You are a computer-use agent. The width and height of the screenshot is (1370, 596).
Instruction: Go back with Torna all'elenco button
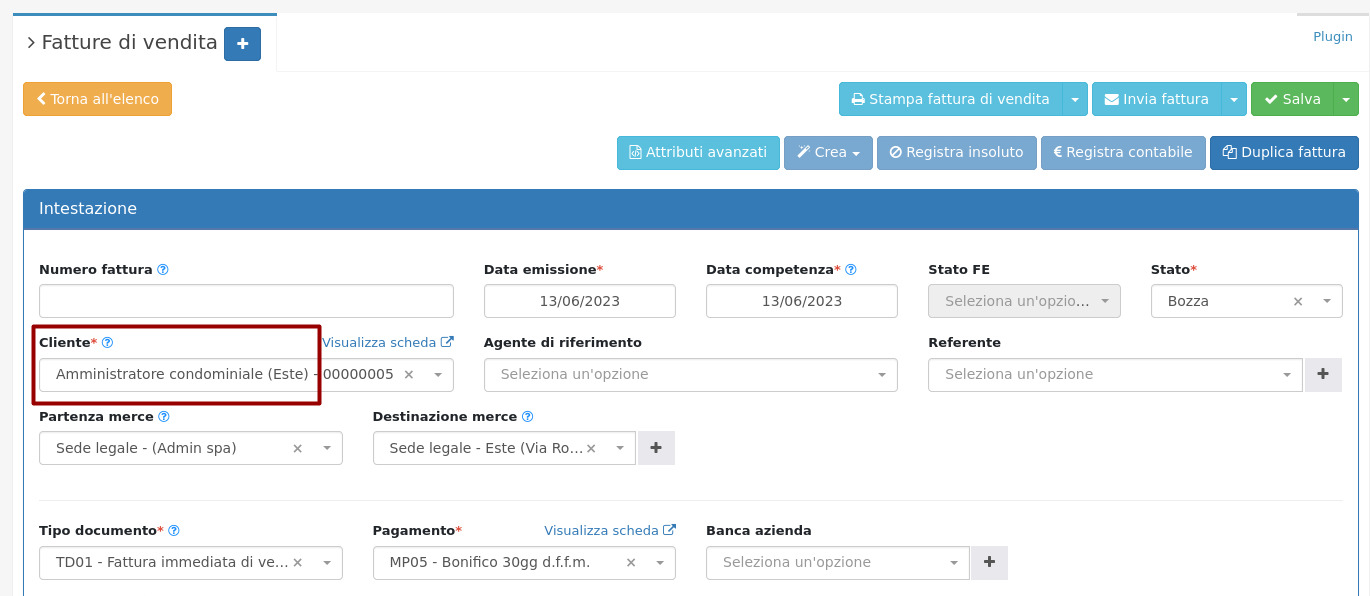pyautogui.click(x=98, y=99)
